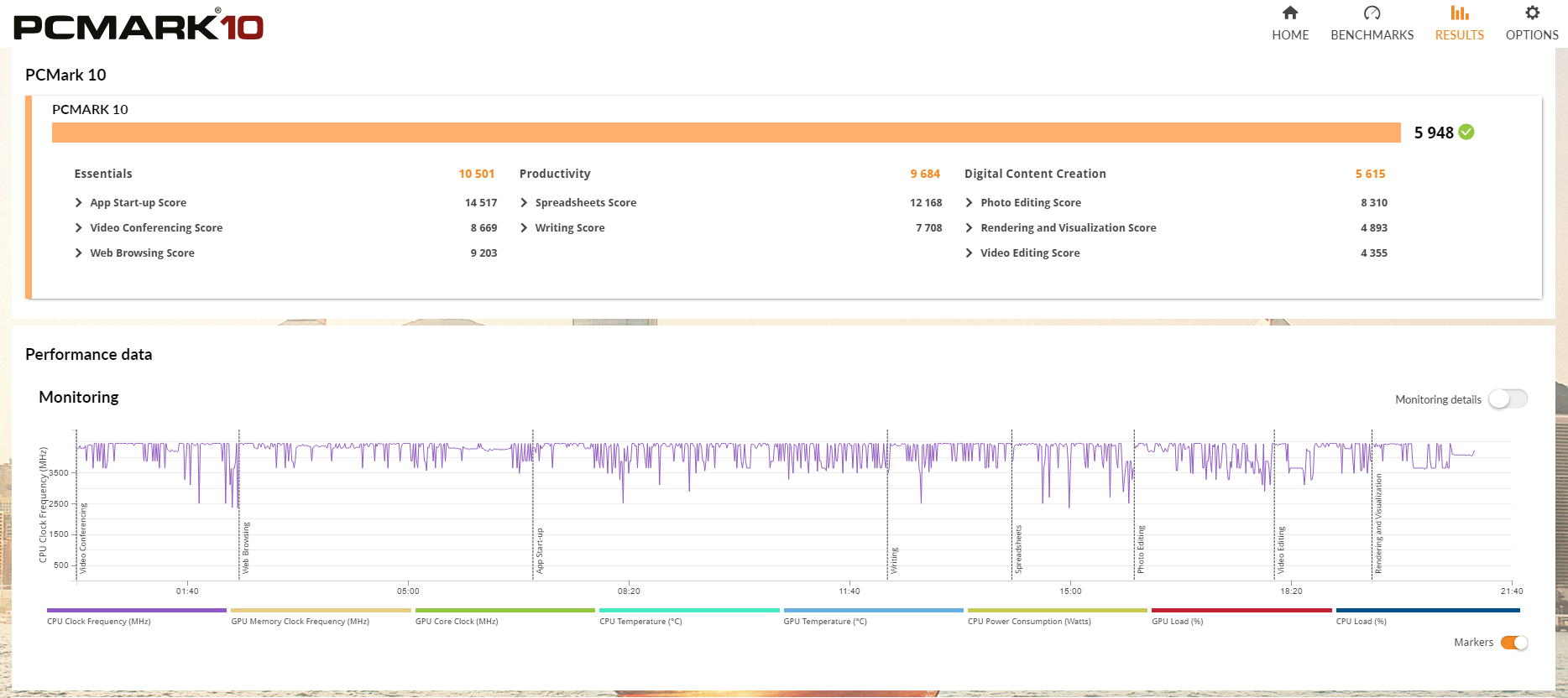Click Writing value 7 708
This screenshot has height=698, width=1568.
(x=929, y=228)
